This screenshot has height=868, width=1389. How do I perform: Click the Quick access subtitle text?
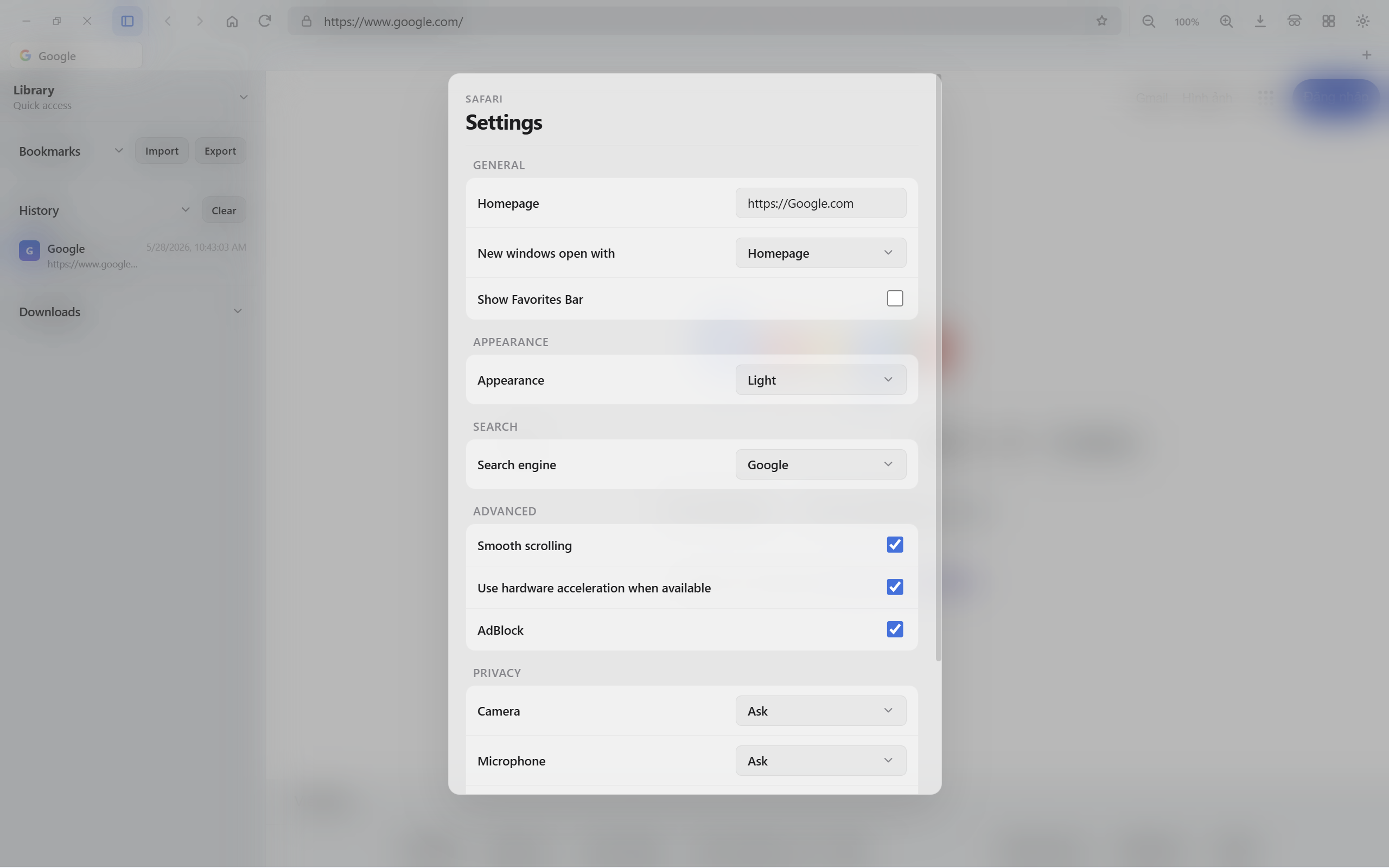pyautogui.click(x=42, y=106)
